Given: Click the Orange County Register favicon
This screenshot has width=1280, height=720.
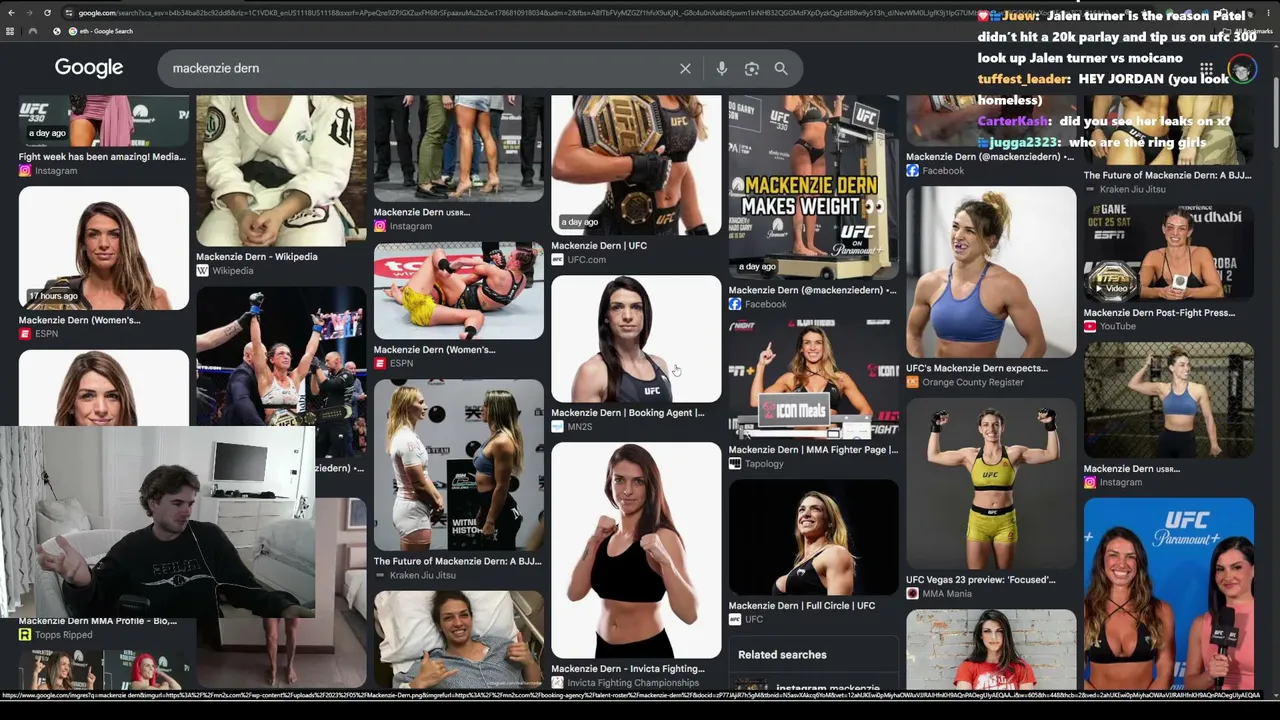Looking at the screenshot, I should [x=912, y=382].
